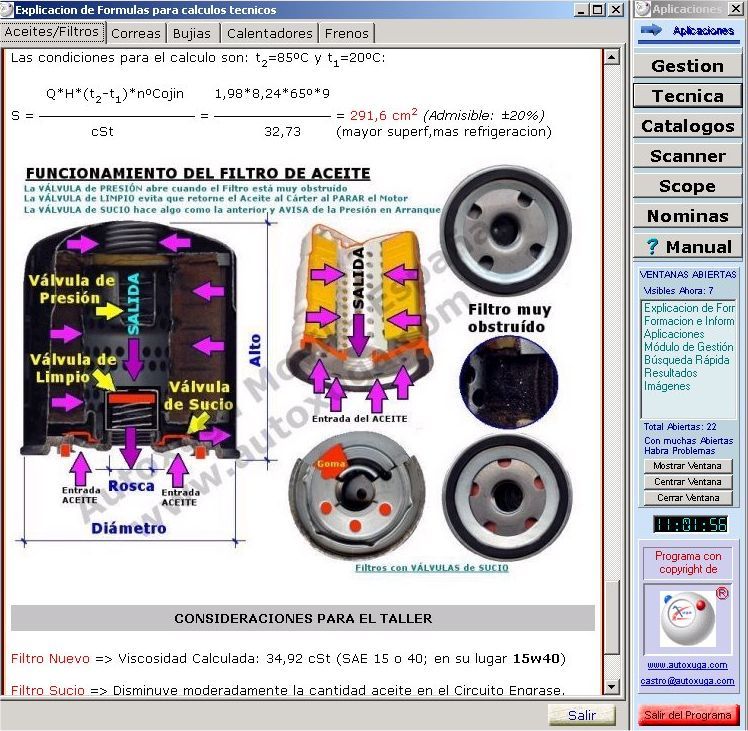Open the Tecnica module
This screenshot has height=731, width=748.
pyautogui.click(x=687, y=96)
